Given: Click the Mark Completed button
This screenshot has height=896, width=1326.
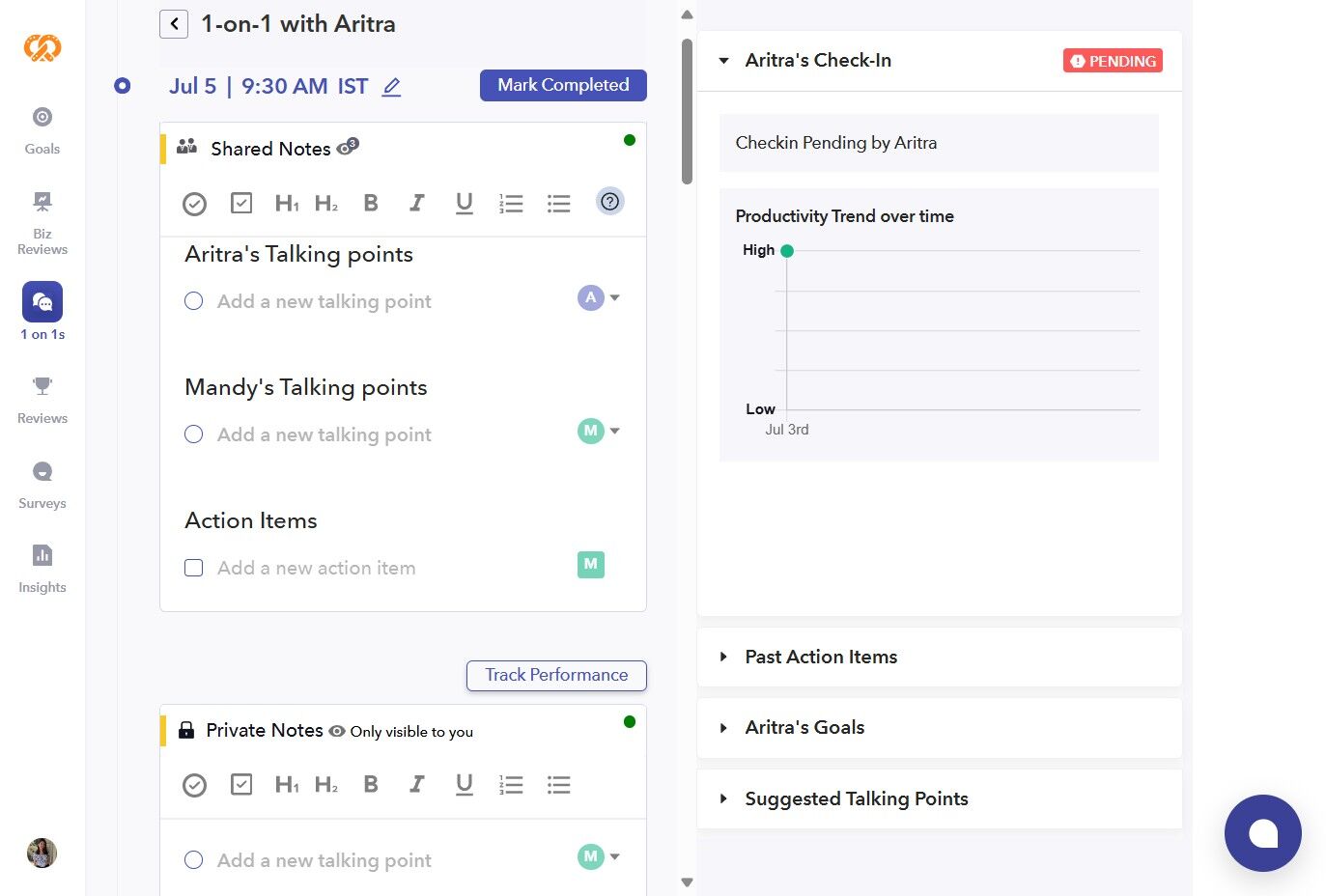Looking at the screenshot, I should point(563,85).
